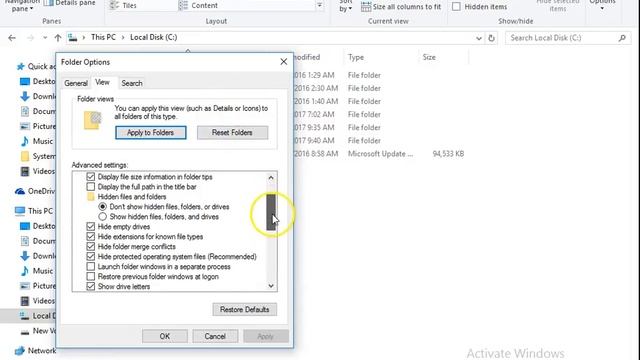Open Network icon in the sidebar
Screen dimensions: 640x360
[x=20, y=351]
